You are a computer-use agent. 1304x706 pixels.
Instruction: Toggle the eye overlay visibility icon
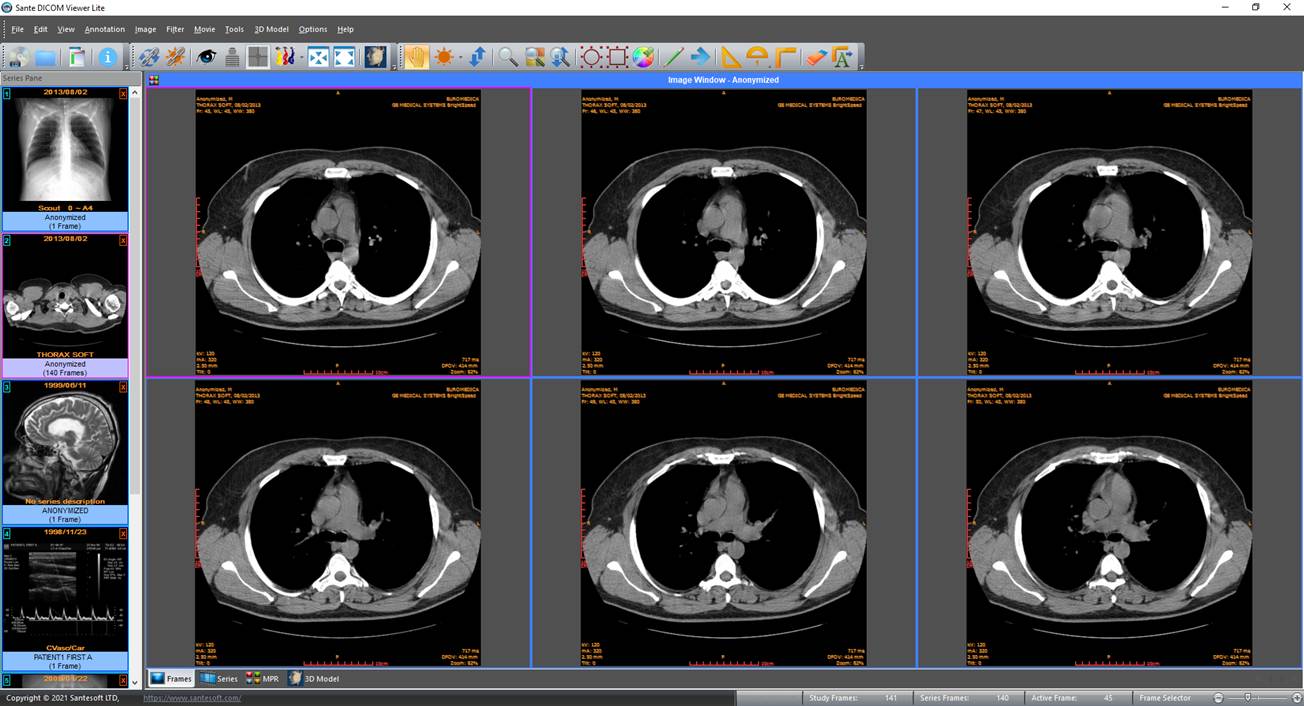pyautogui.click(x=206, y=57)
